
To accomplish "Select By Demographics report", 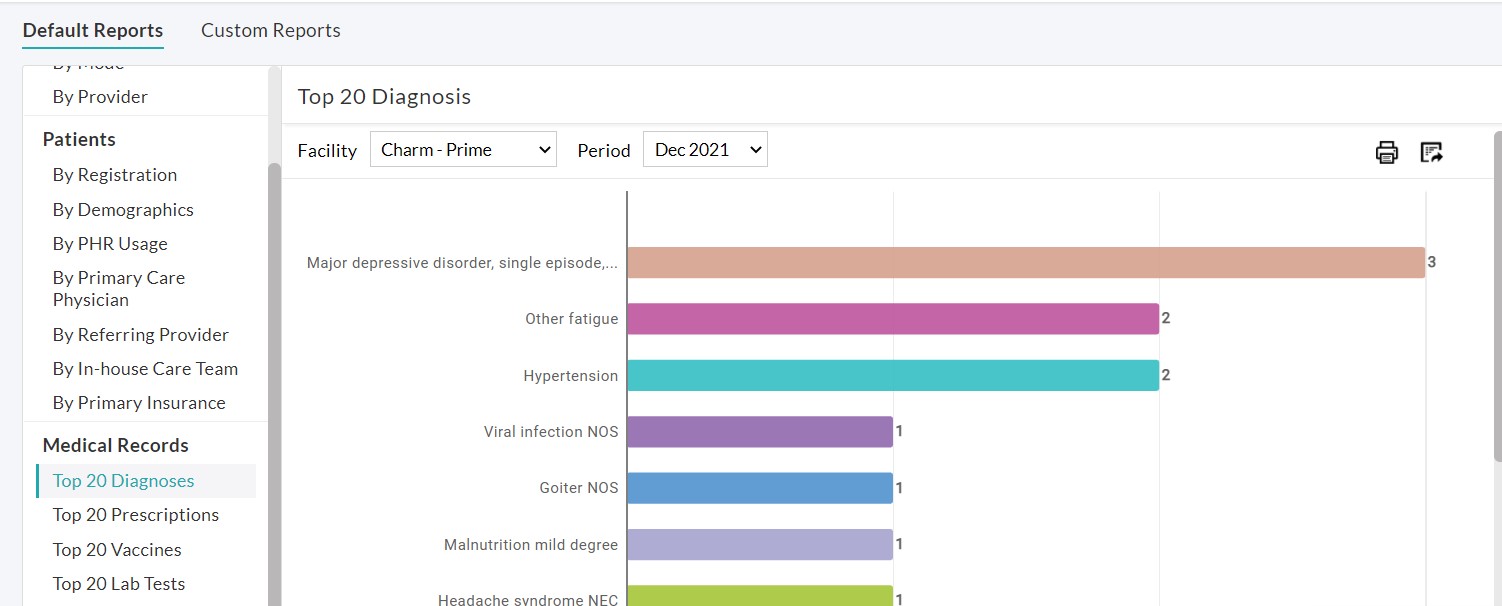I will (x=123, y=210).
